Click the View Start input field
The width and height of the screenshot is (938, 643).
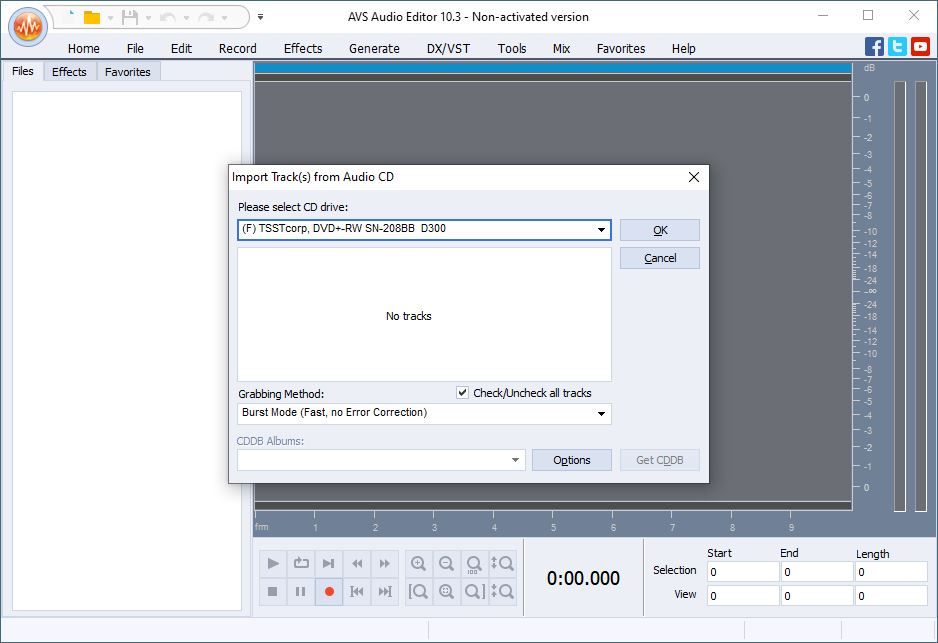[x=743, y=596]
